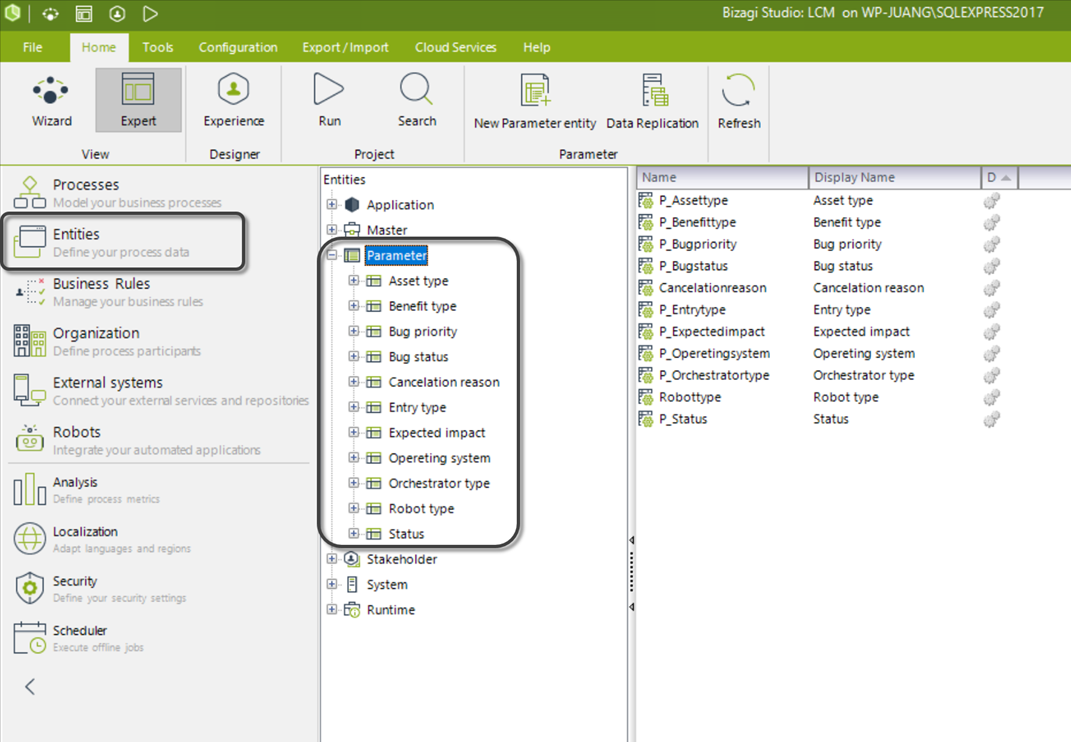Select the P_Expectedimpact row
The width and height of the screenshot is (1071, 742).
tap(820, 331)
